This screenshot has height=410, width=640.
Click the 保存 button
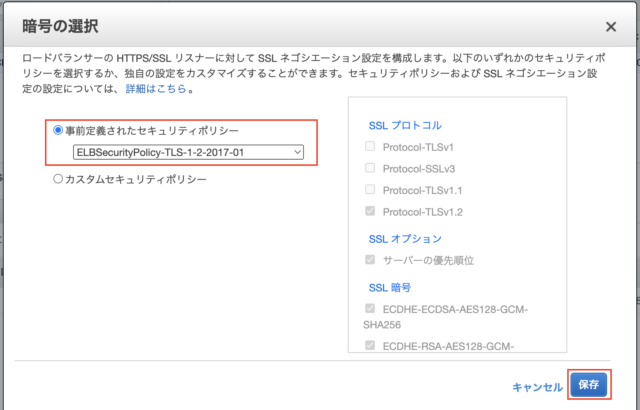click(x=589, y=384)
